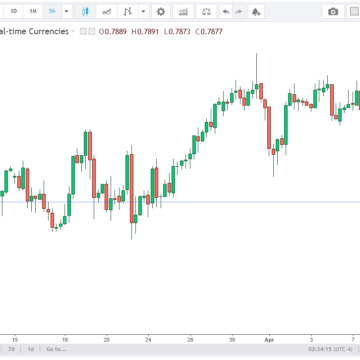Take a chart snapshot with camera icon
The height and width of the screenshot is (360, 360).
click(333, 12)
